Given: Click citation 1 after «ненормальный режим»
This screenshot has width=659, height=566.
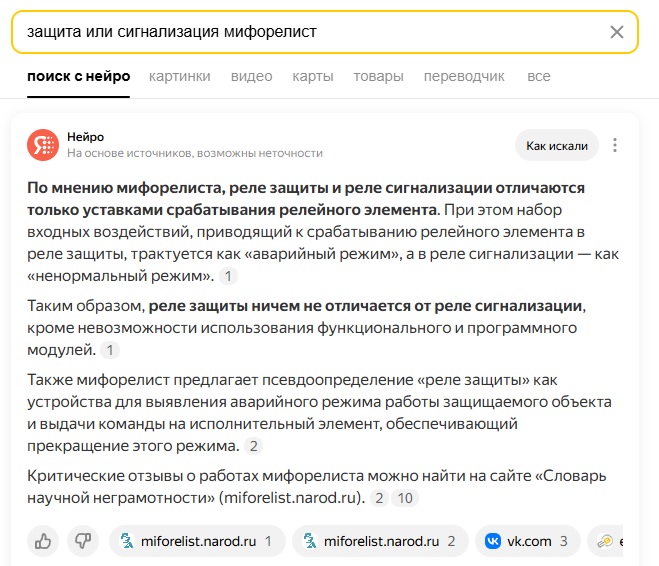Looking at the screenshot, I should 228,276.
